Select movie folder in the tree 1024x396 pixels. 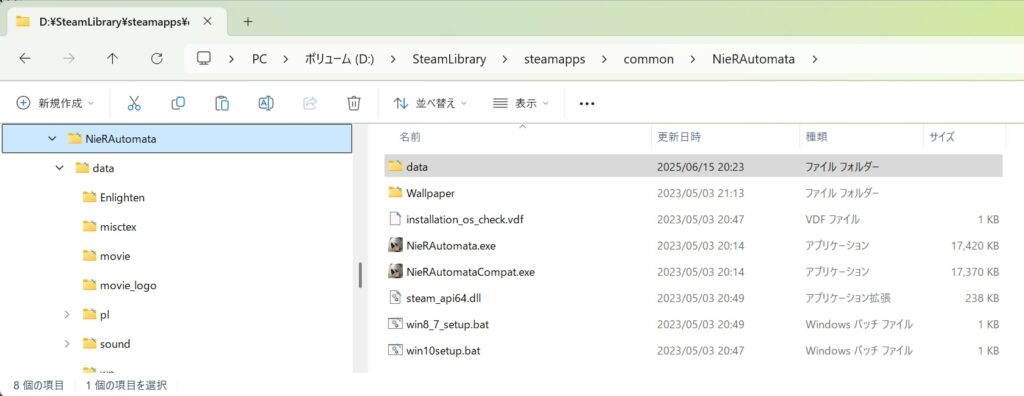(115, 256)
